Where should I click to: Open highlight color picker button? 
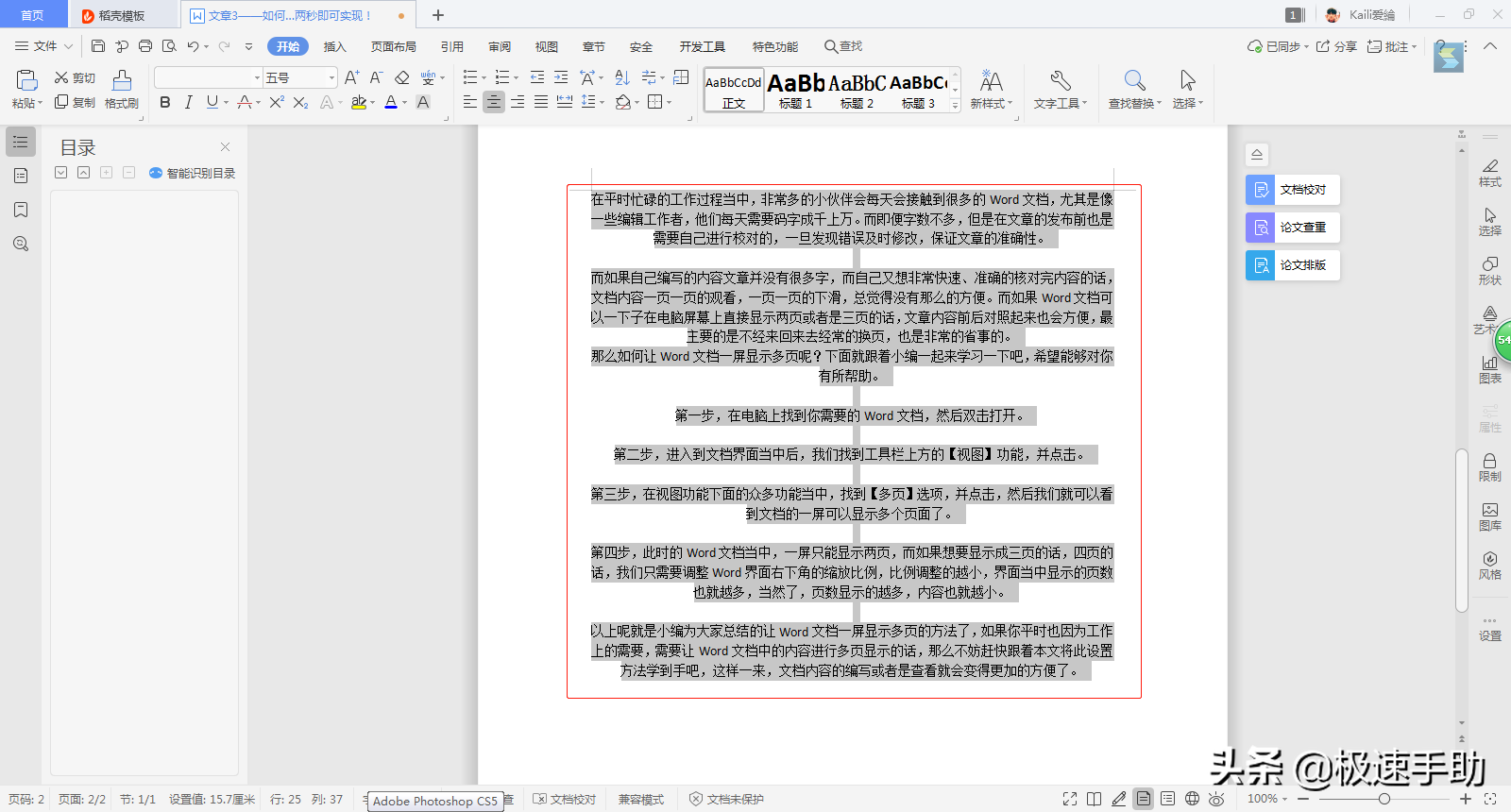[x=359, y=102]
